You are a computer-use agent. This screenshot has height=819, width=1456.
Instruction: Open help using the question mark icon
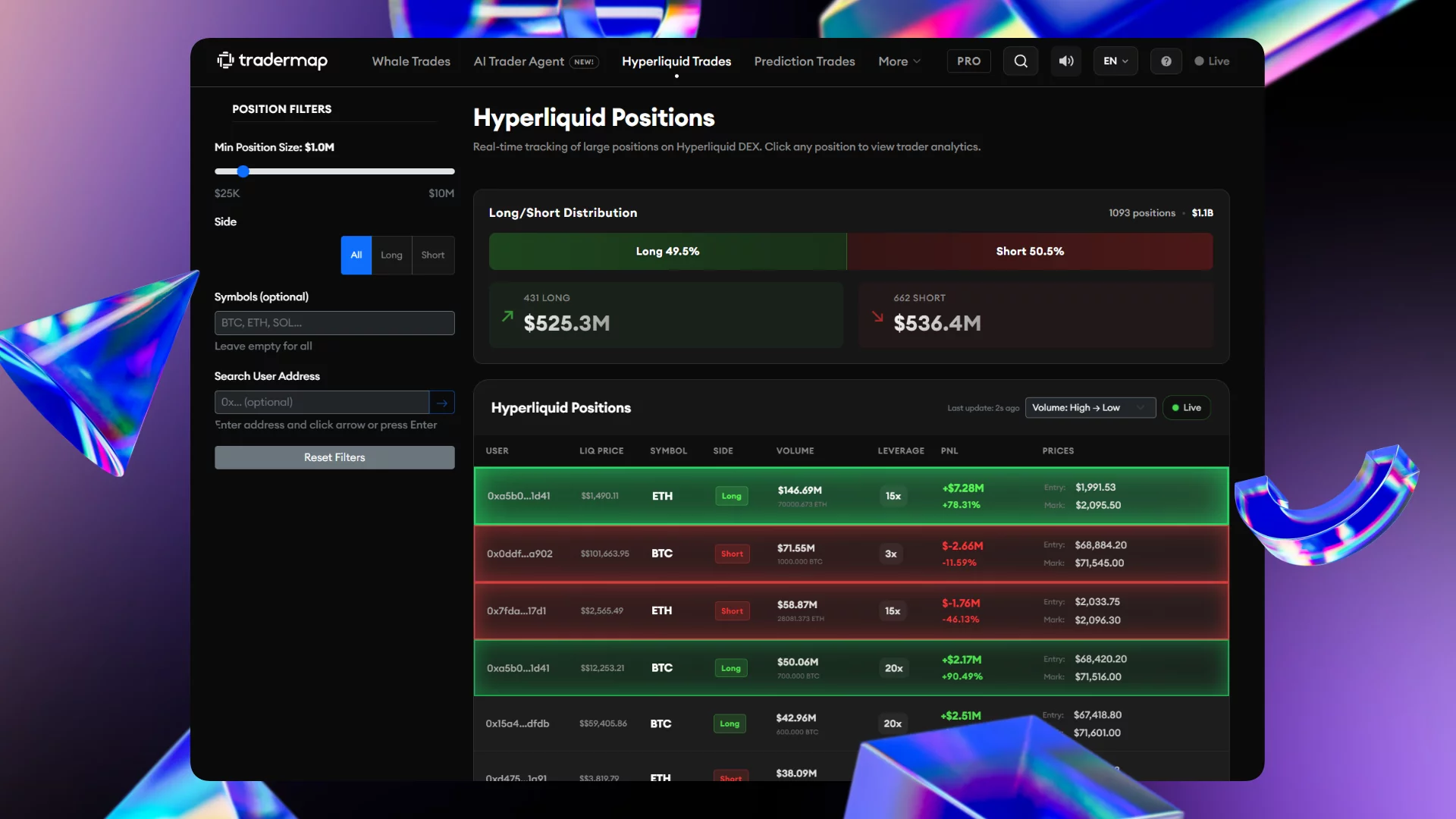click(1166, 61)
